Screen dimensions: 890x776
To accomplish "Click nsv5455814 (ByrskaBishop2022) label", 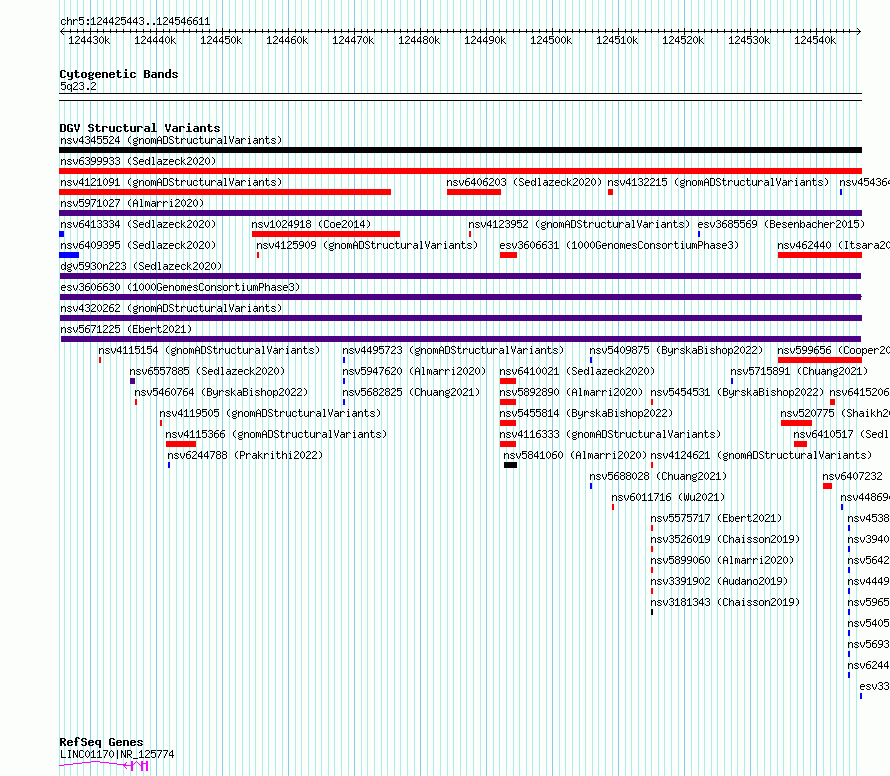I will pyautogui.click(x=586, y=413).
